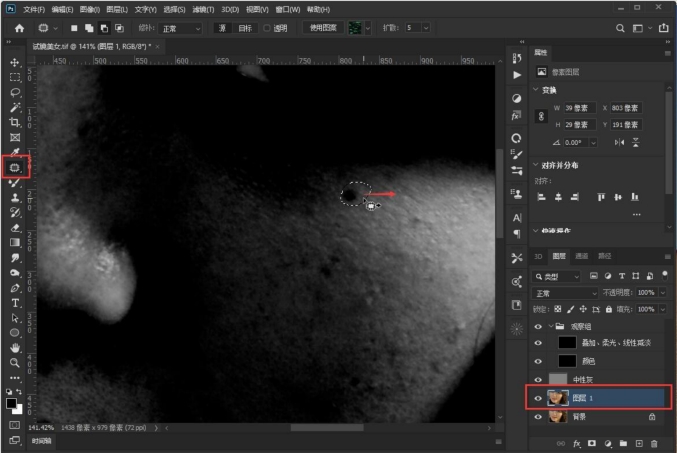Click the Home icon in options bar
677x453 pixels.
point(19,28)
